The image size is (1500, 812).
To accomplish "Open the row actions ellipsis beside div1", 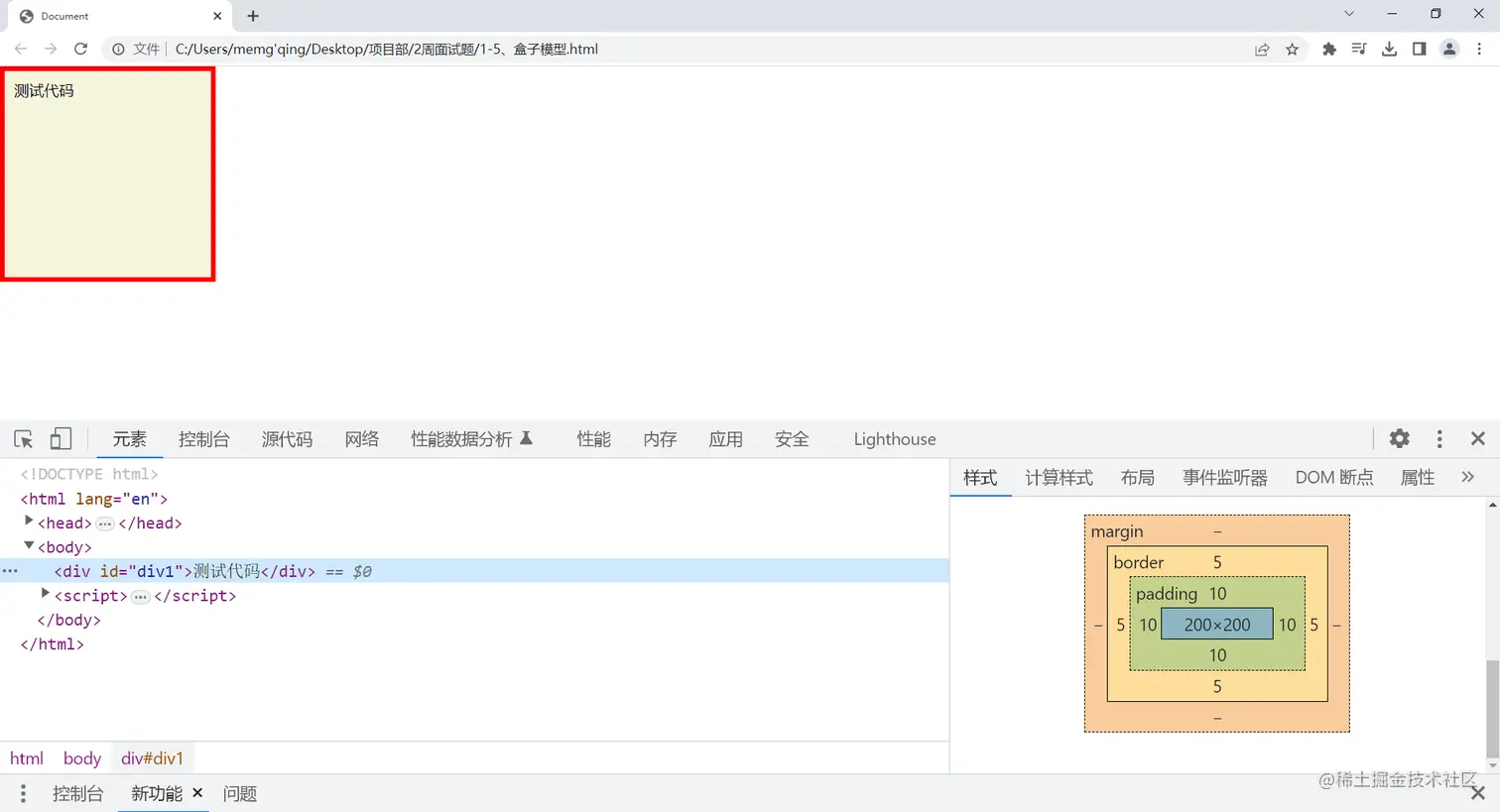I will (10, 571).
